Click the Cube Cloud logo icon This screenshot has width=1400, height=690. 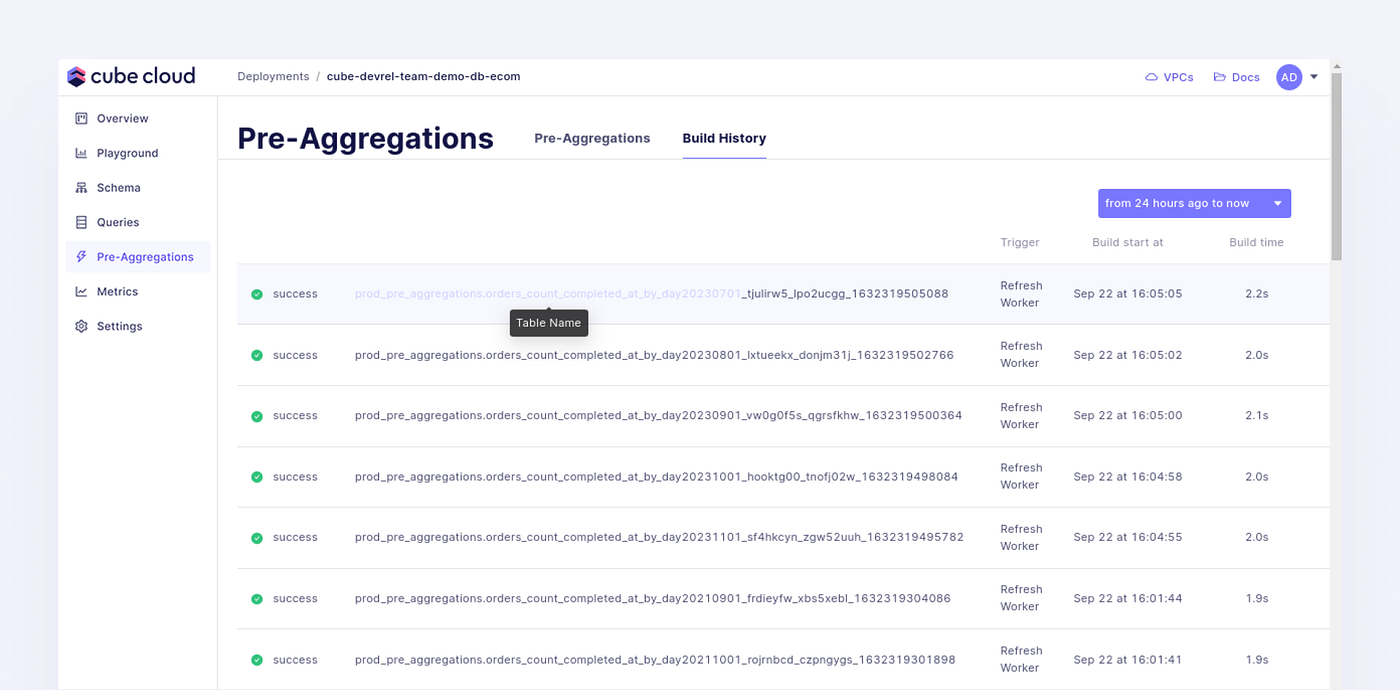pyautogui.click(x=76, y=75)
